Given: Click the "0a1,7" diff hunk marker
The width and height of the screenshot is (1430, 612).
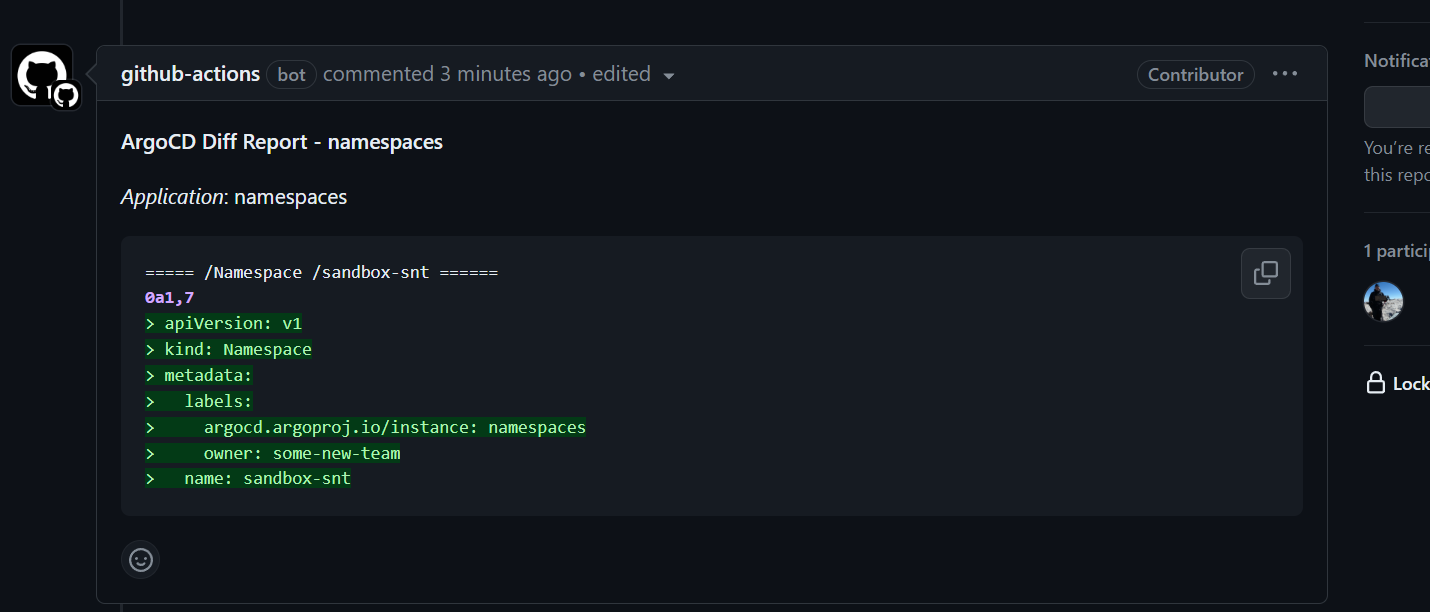Looking at the screenshot, I should [169, 297].
